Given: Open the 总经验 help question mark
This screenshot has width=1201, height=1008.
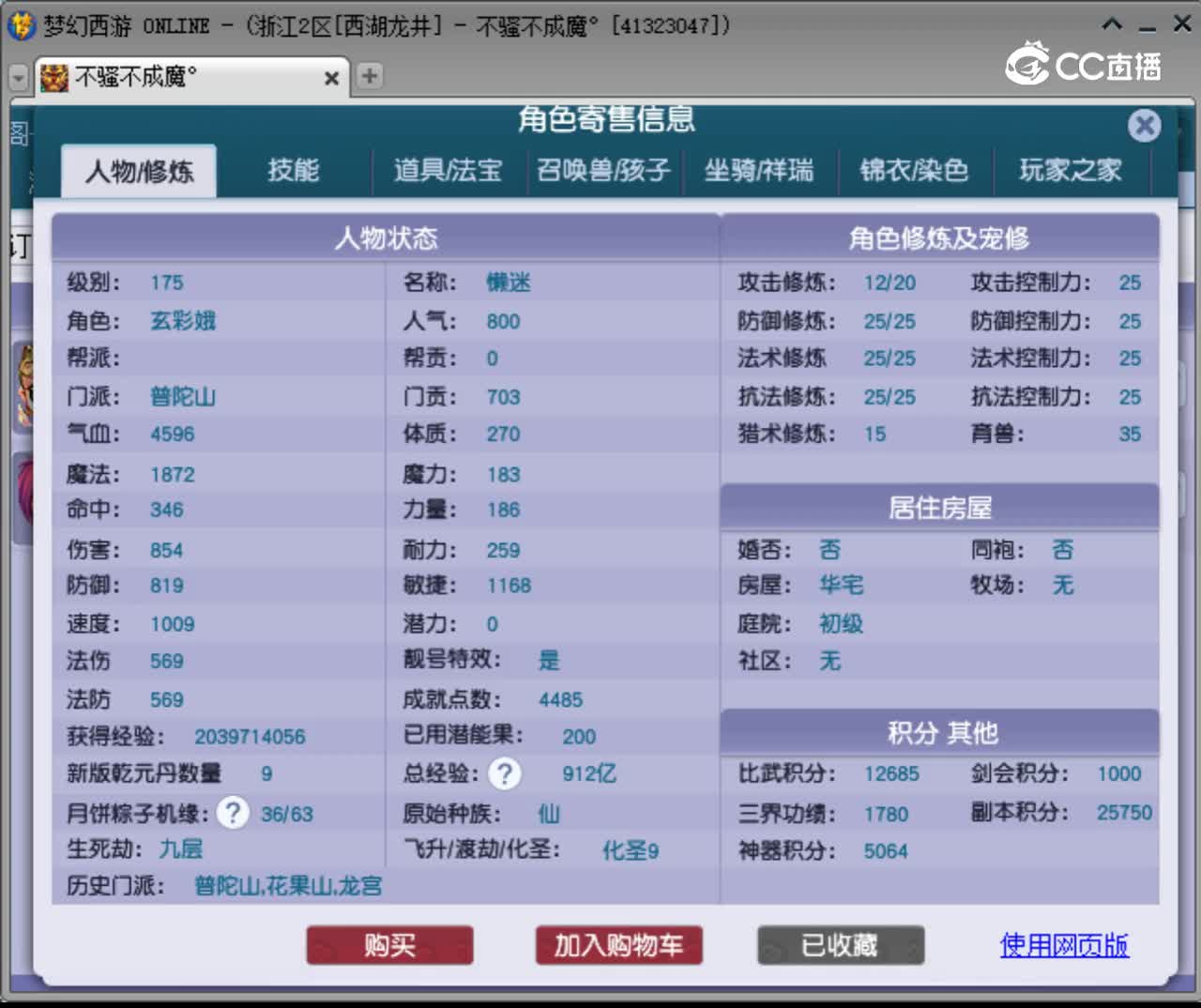Looking at the screenshot, I should click(x=505, y=773).
